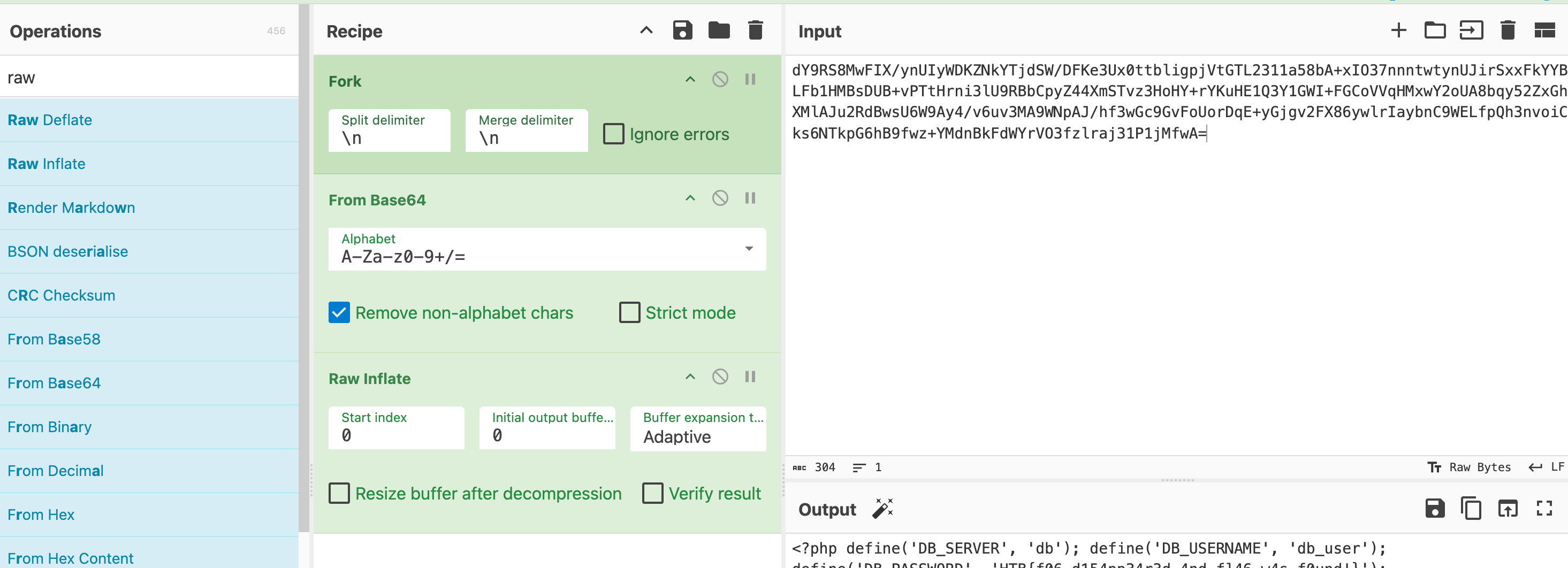The width and height of the screenshot is (1568, 568).
Task: Select From Hex Content operation
Action: pos(149,552)
